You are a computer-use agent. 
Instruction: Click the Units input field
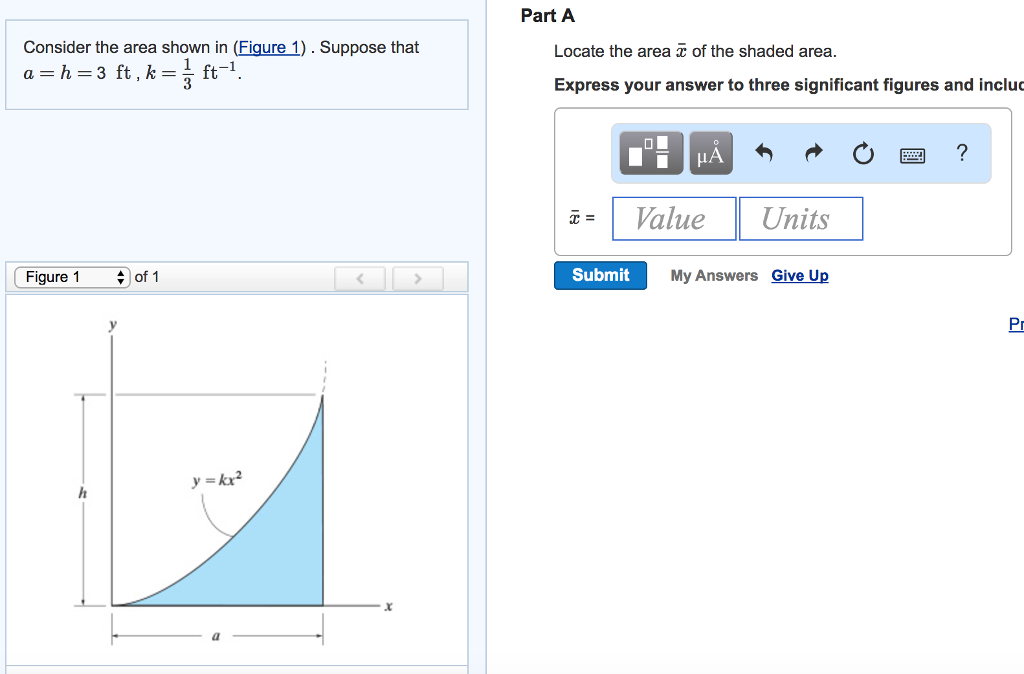pos(800,218)
